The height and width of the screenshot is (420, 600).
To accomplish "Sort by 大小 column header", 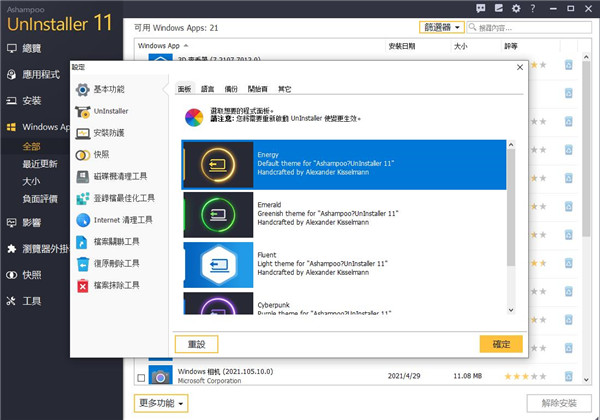I will (461, 46).
